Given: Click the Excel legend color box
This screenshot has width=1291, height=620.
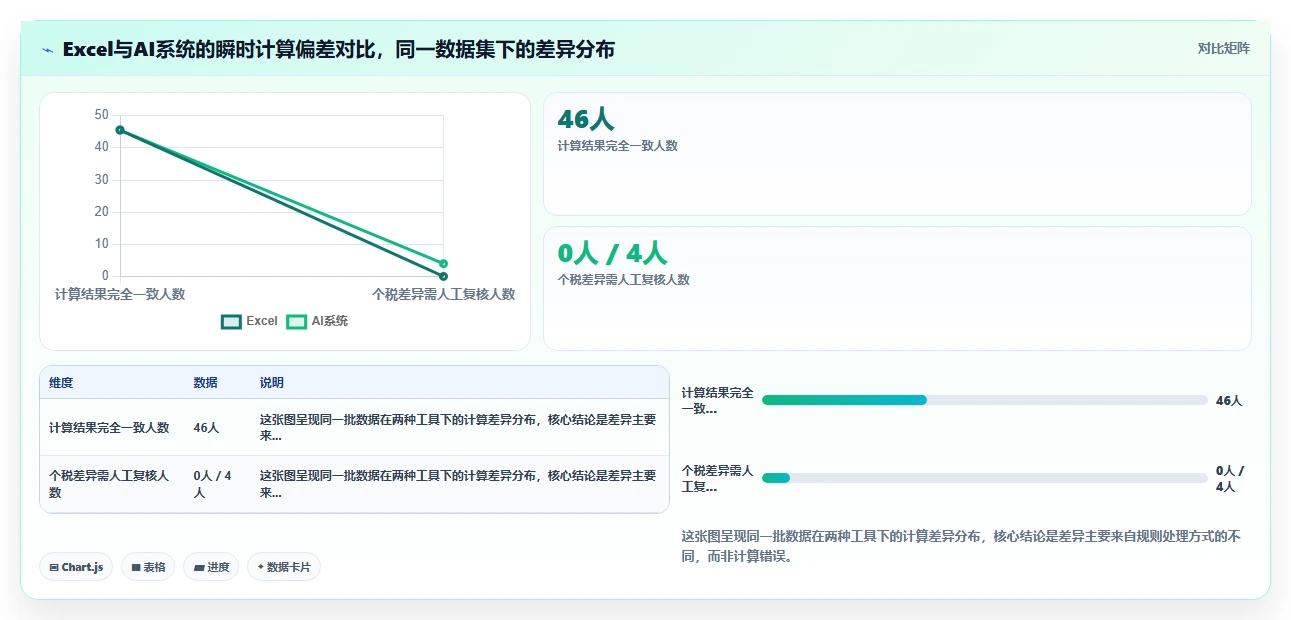Looking at the screenshot, I should point(231,322).
